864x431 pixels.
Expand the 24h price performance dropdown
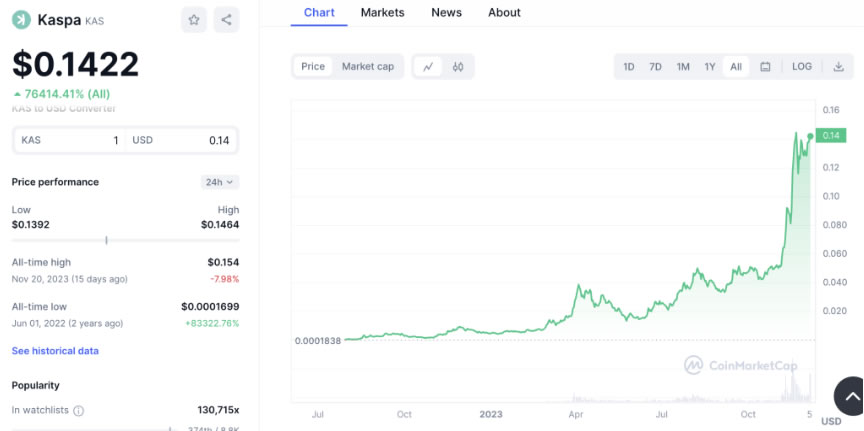220,182
